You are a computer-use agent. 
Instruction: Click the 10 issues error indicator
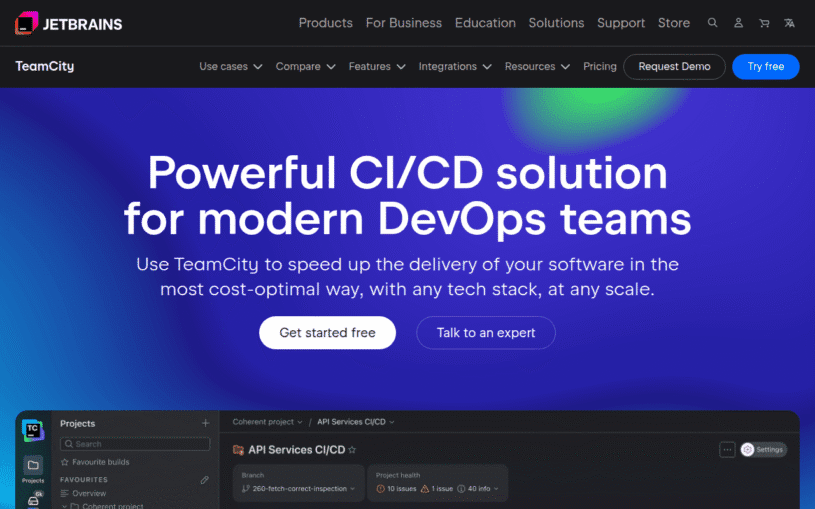click(x=397, y=489)
